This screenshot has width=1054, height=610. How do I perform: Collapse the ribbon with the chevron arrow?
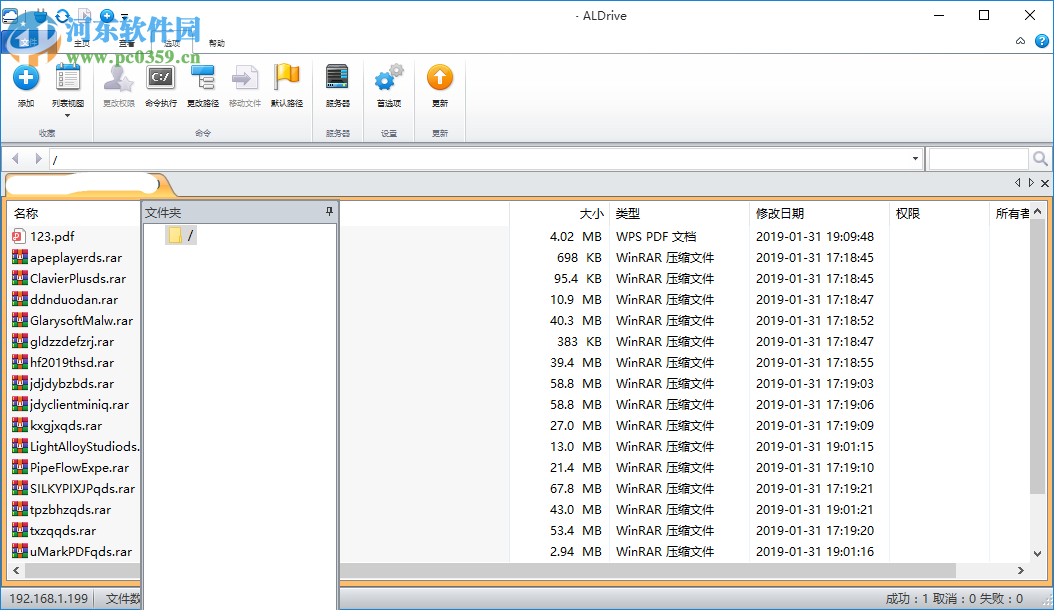tap(1020, 40)
